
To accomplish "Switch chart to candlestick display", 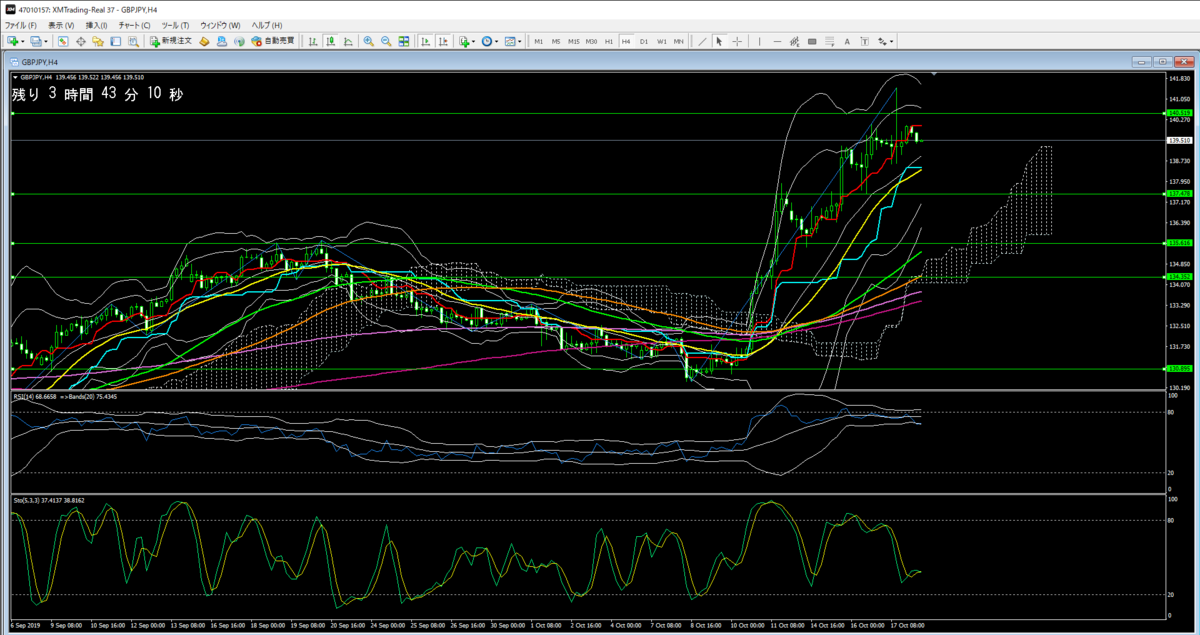I will coord(330,41).
